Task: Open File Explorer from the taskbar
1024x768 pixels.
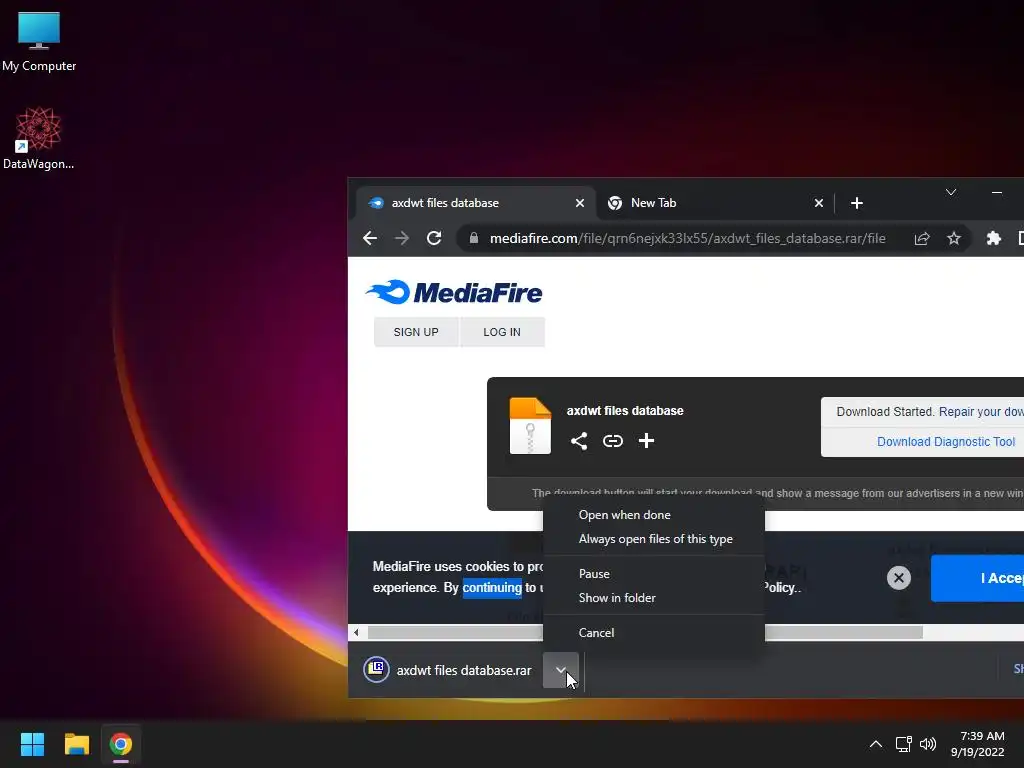Action: (76, 744)
